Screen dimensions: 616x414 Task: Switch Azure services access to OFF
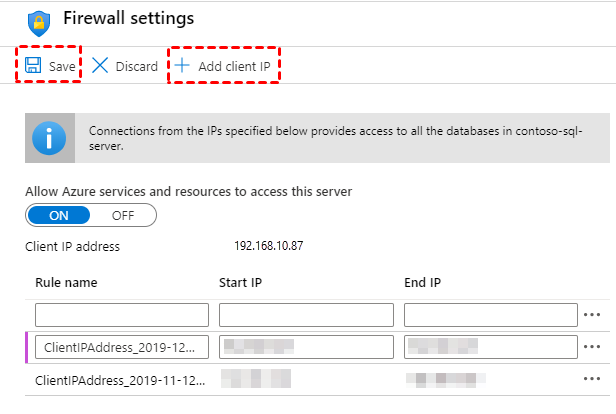123,215
